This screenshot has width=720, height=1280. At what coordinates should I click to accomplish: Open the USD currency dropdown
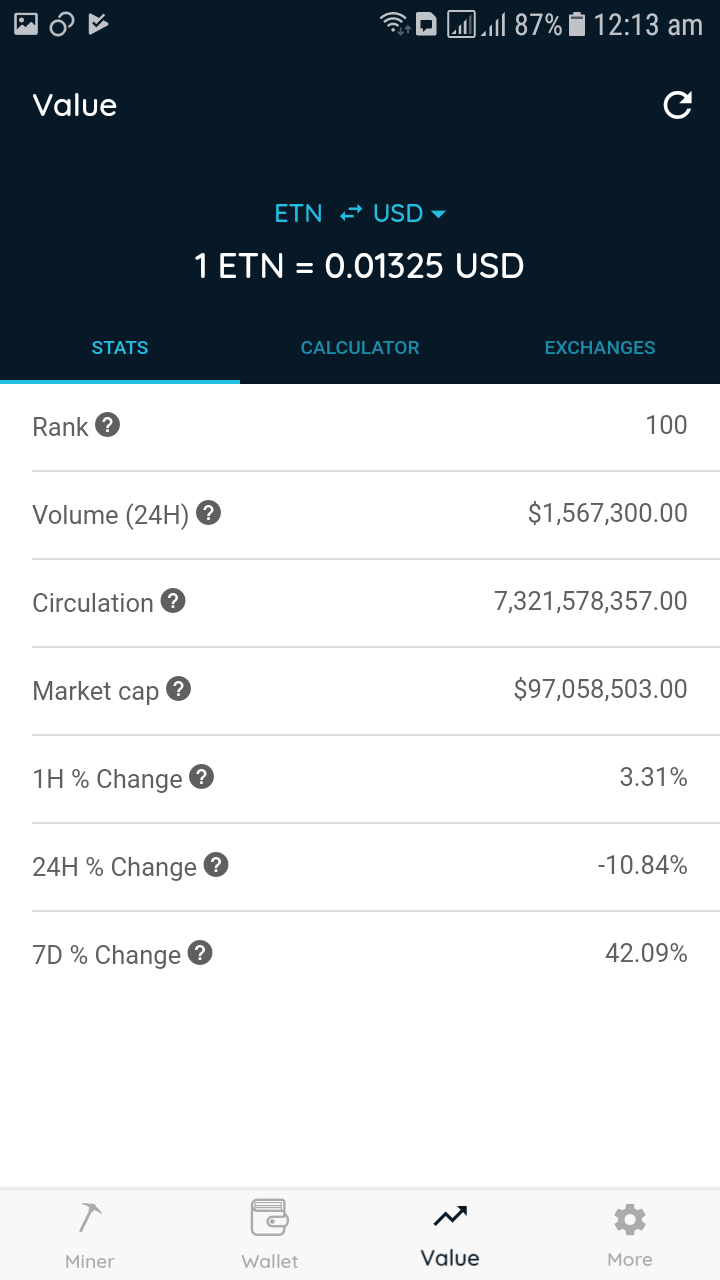point(409,213)
